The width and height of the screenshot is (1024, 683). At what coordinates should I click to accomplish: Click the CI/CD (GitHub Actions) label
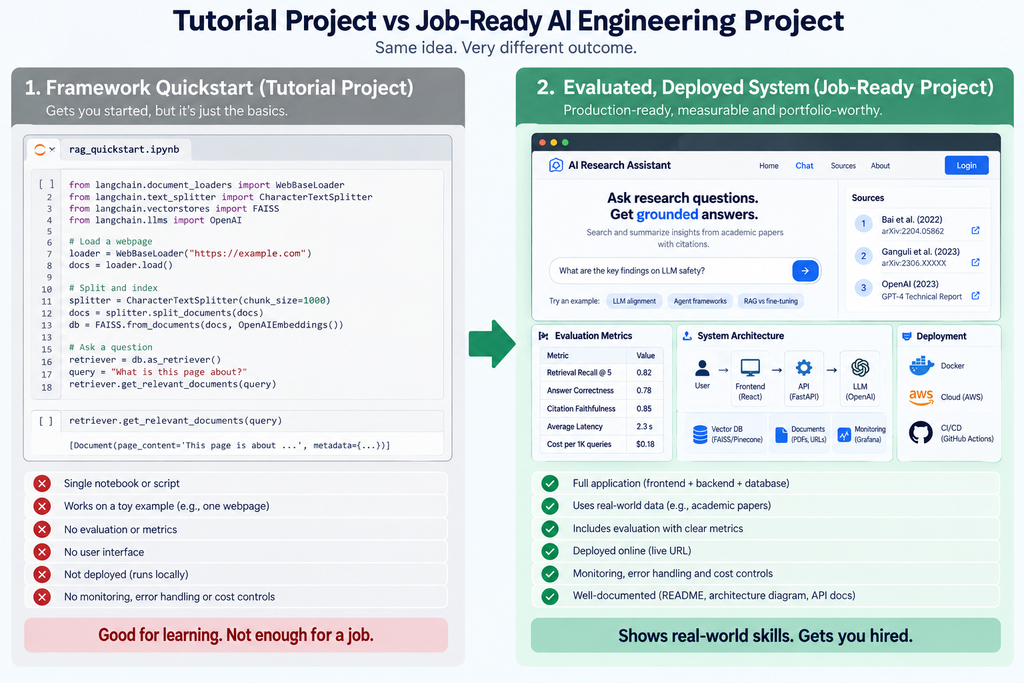967,433
